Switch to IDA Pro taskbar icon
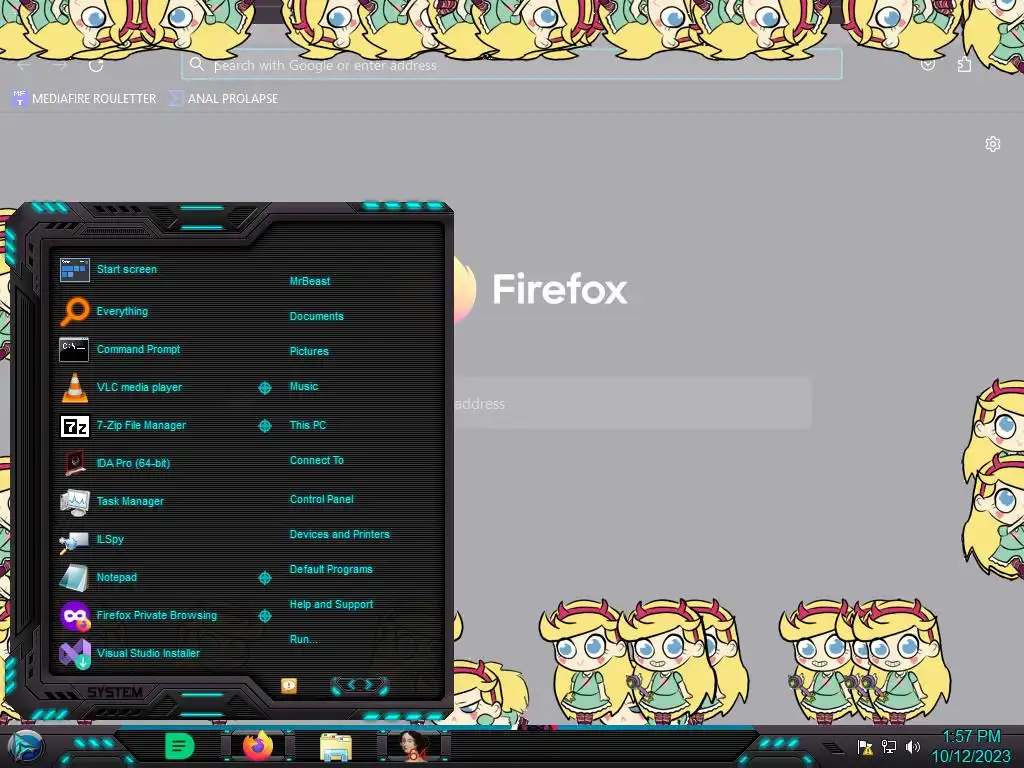 [413, 746]
